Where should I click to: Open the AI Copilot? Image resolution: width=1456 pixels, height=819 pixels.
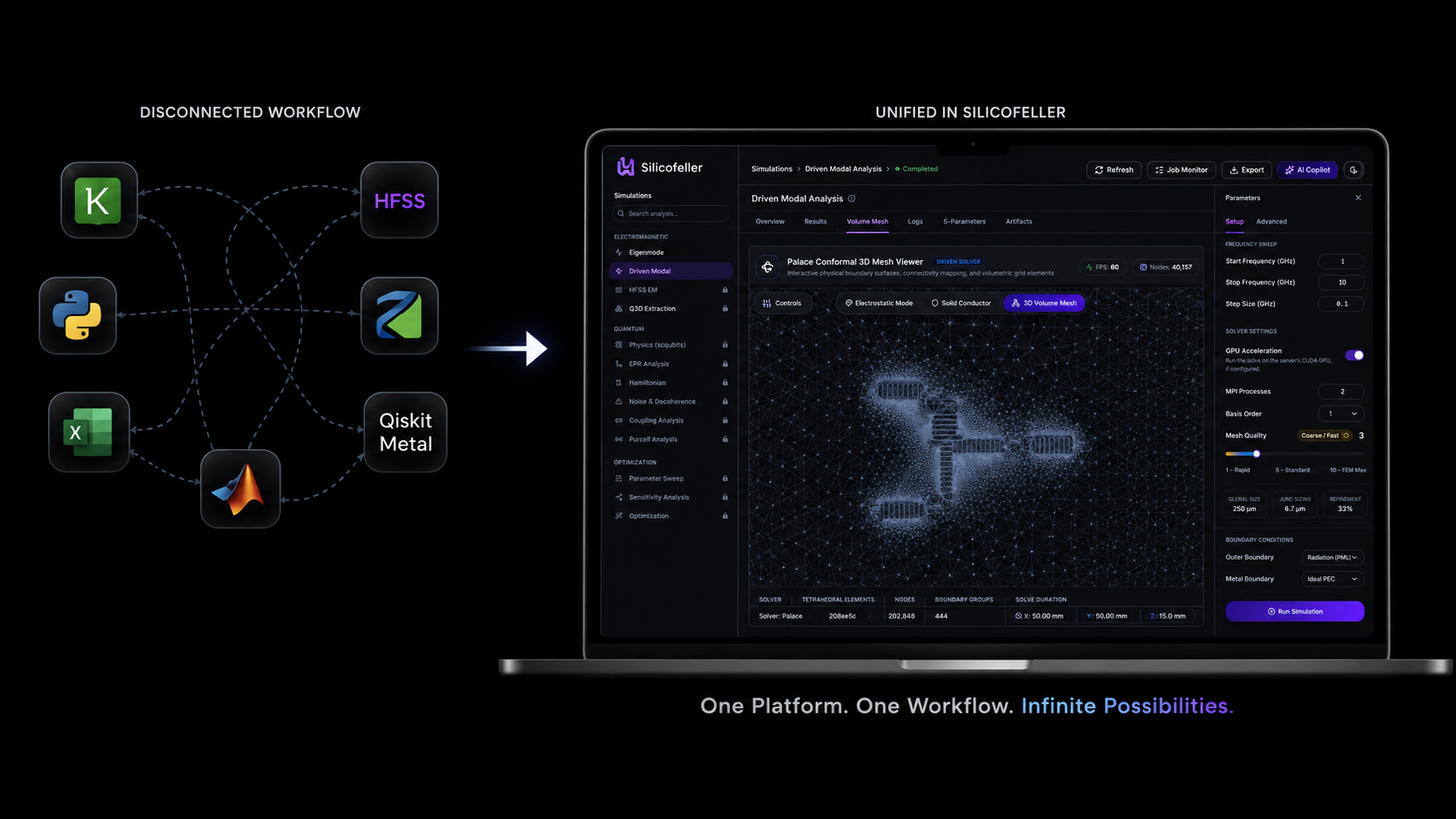pyautogui.click(x=1308, y=170)
